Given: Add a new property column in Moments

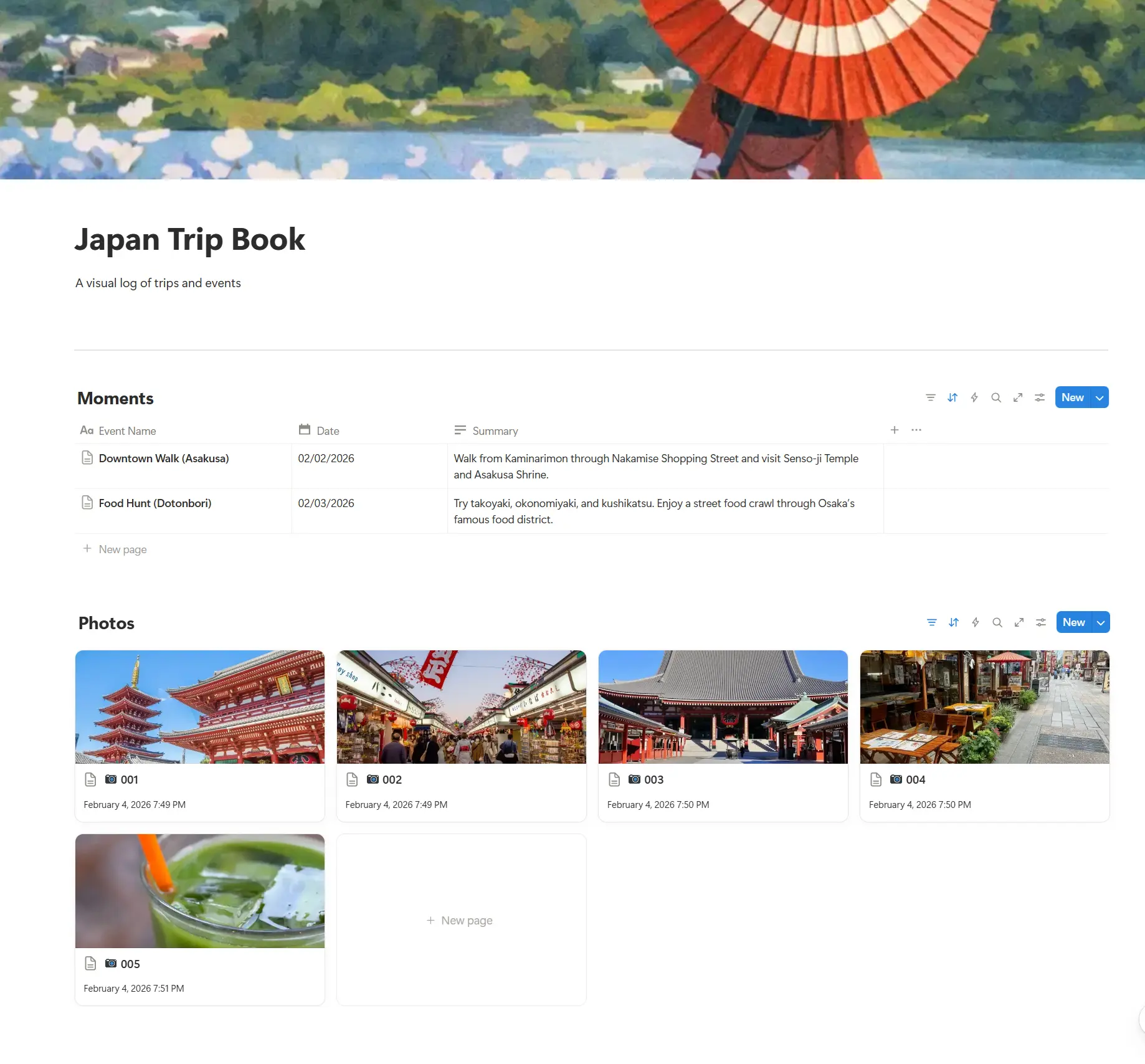Looking at the screenshot, I should point(895,430).
